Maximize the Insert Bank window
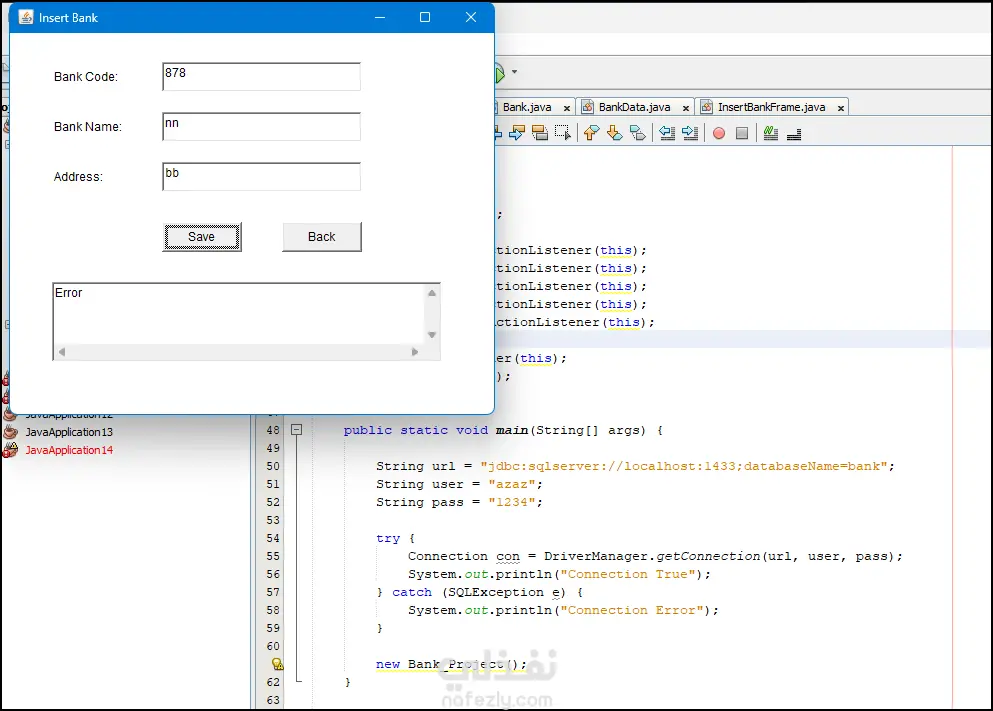993x711 pixels. pyautogui.click(x=425, y=17)
